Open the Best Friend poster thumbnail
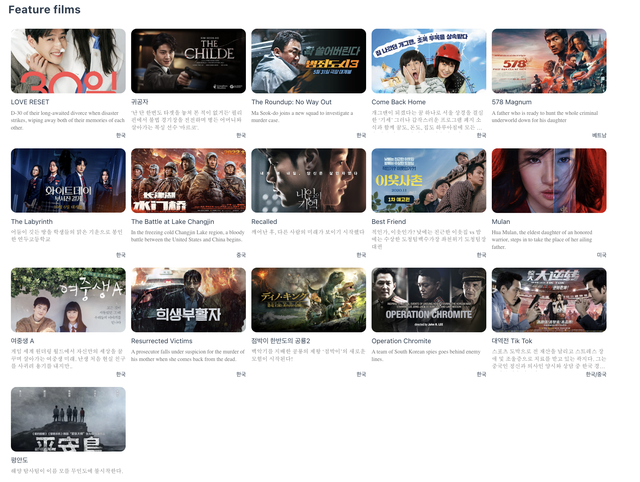 tap(429, 180)
